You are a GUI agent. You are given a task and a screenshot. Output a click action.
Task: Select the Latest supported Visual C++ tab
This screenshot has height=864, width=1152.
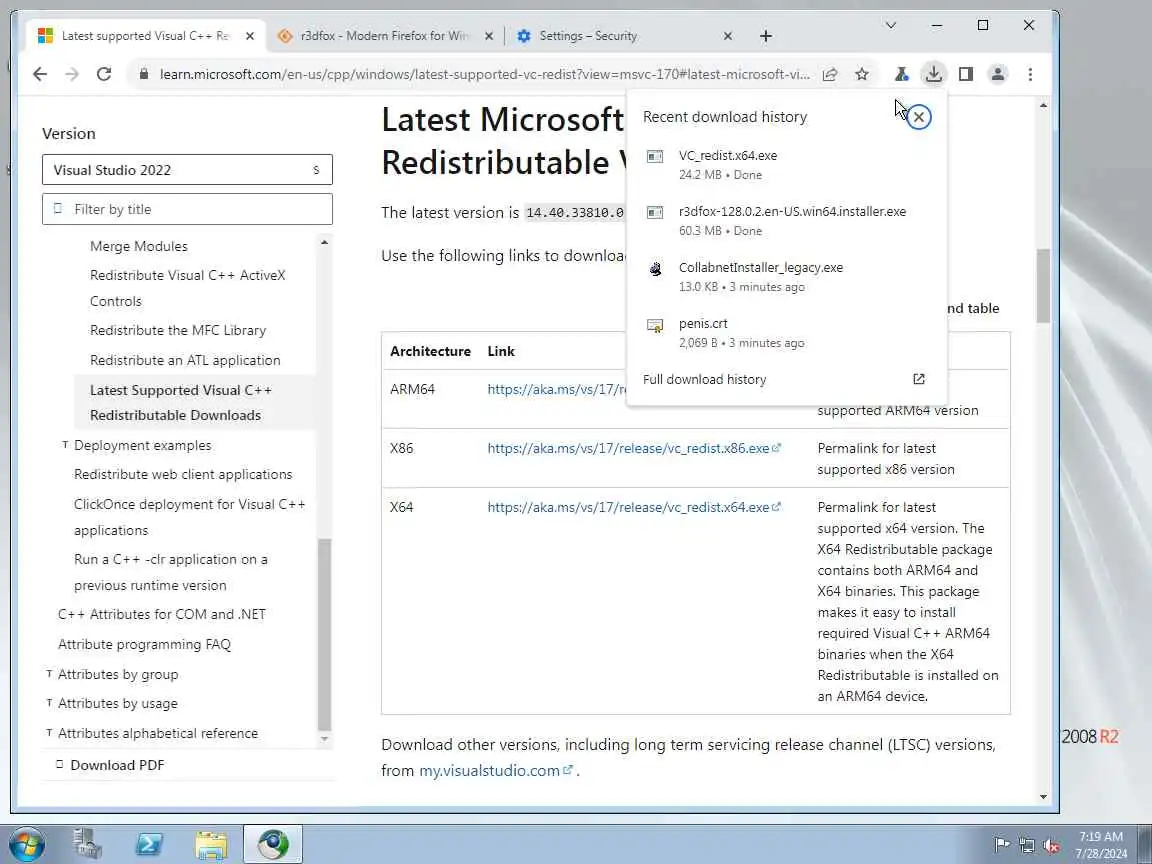point(145,35)
